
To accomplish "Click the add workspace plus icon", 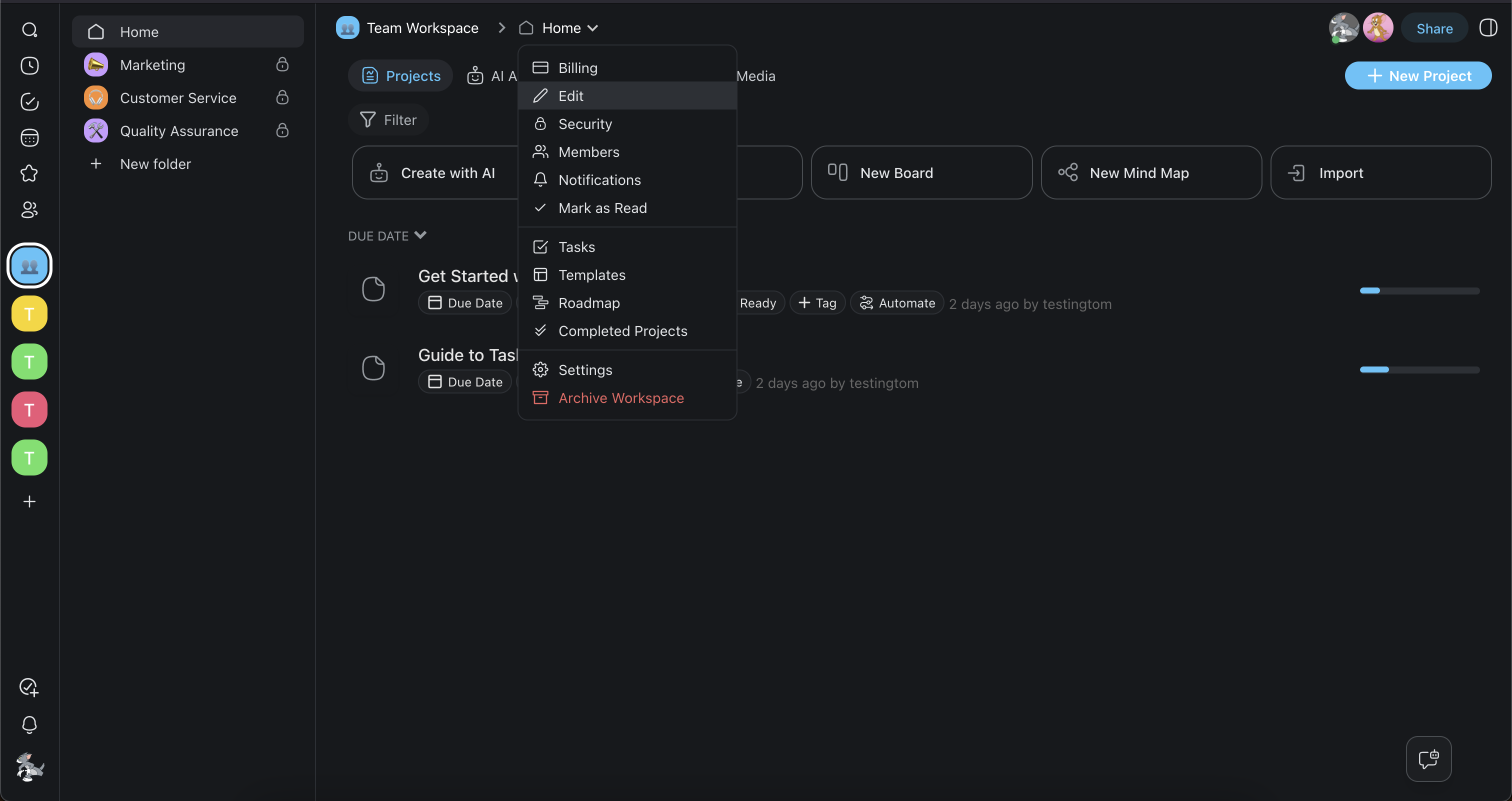I will click(29, 501).
